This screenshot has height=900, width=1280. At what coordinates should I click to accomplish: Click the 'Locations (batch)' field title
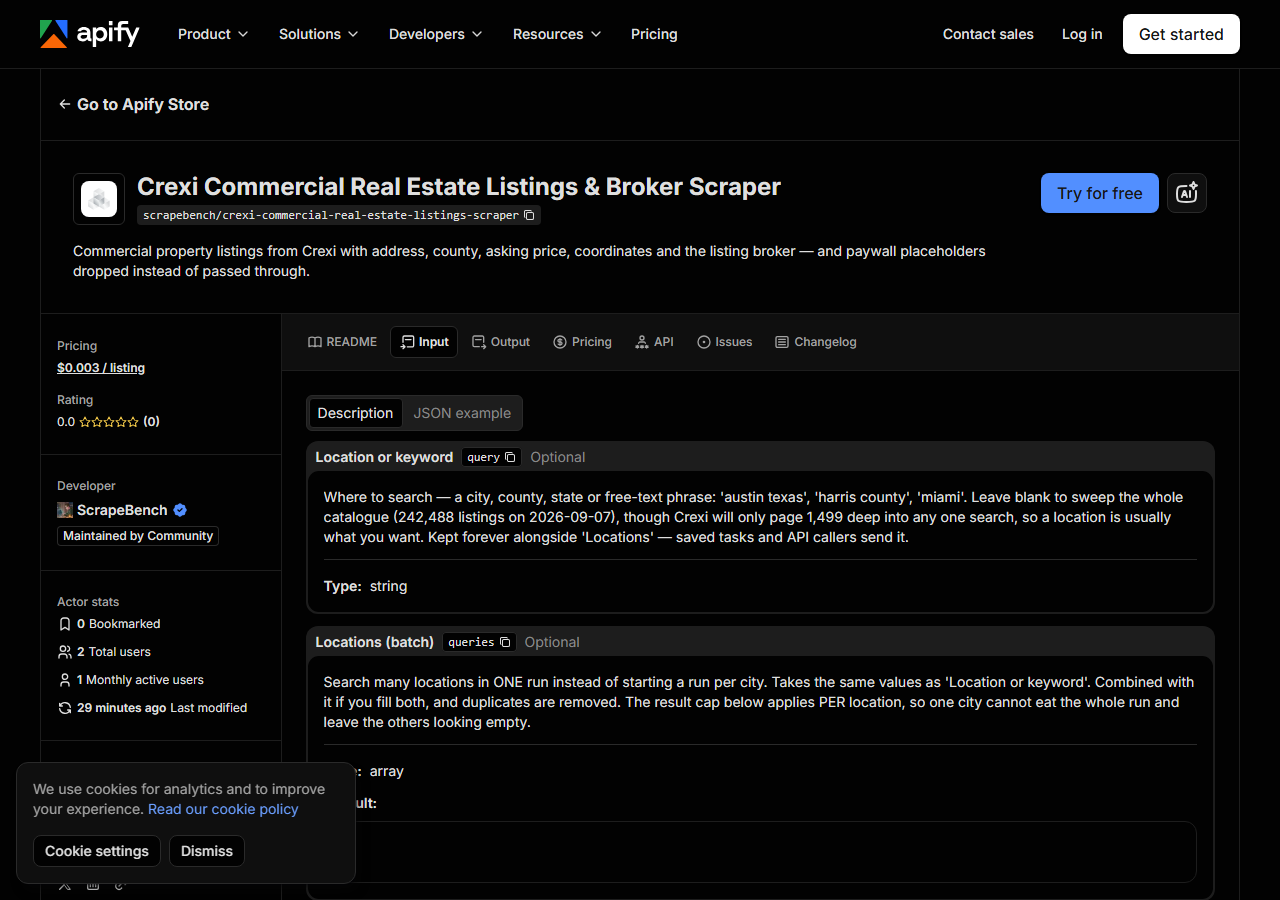point(375,642)
